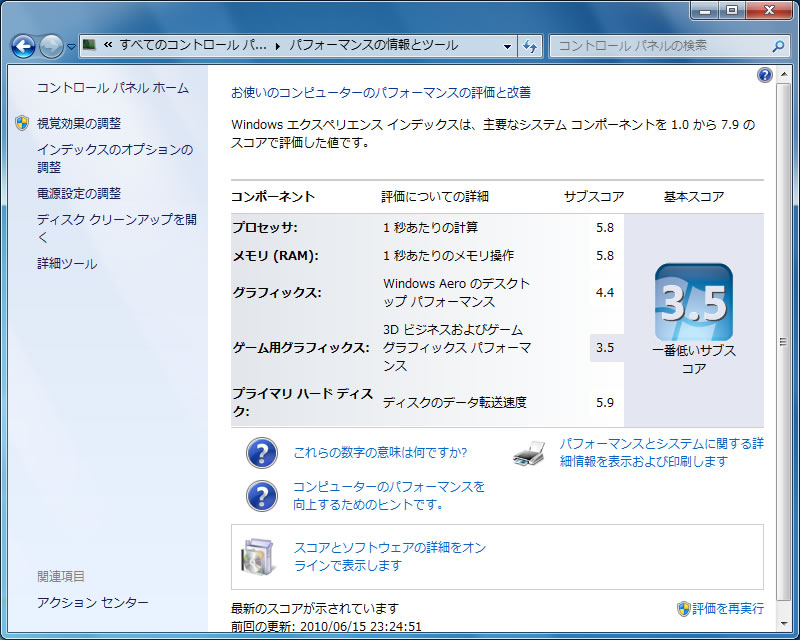Click the magnifier icon in search box
This screenshot has height=640, width=800.
click(778, 46)
